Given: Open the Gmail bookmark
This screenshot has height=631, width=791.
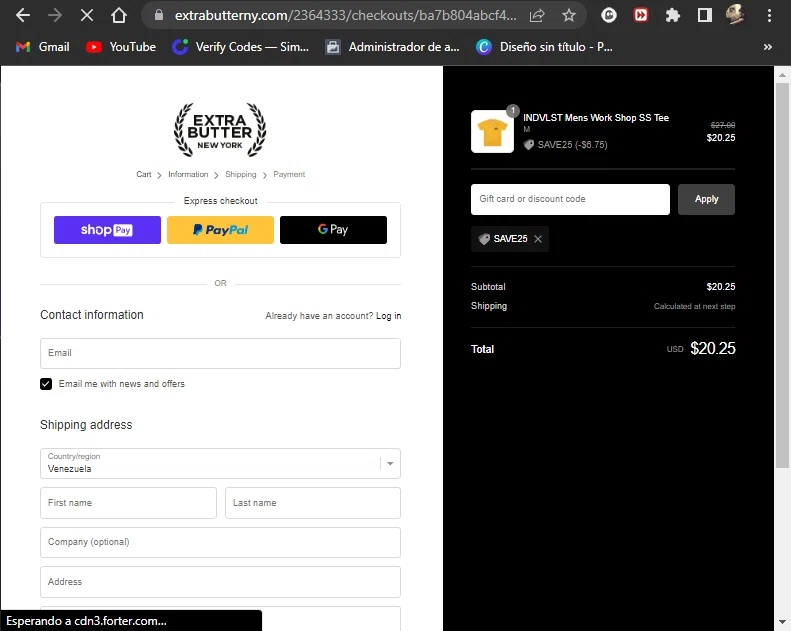Looking at the screenshot, I should click(x=42, y=47).
